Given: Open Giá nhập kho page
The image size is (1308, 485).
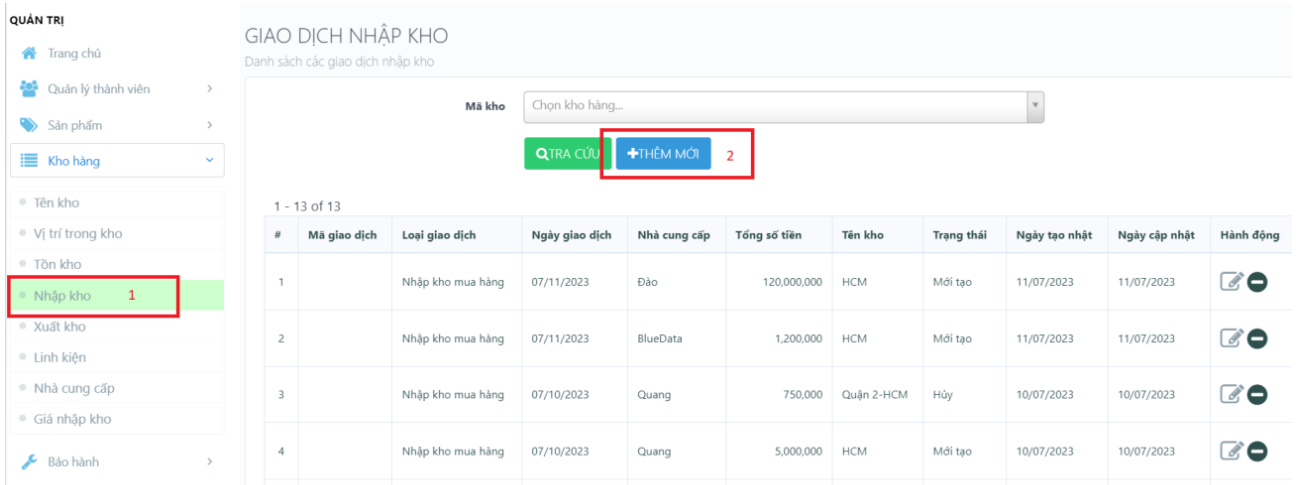Looking at the screenshot, I should [x=72, y=419].
